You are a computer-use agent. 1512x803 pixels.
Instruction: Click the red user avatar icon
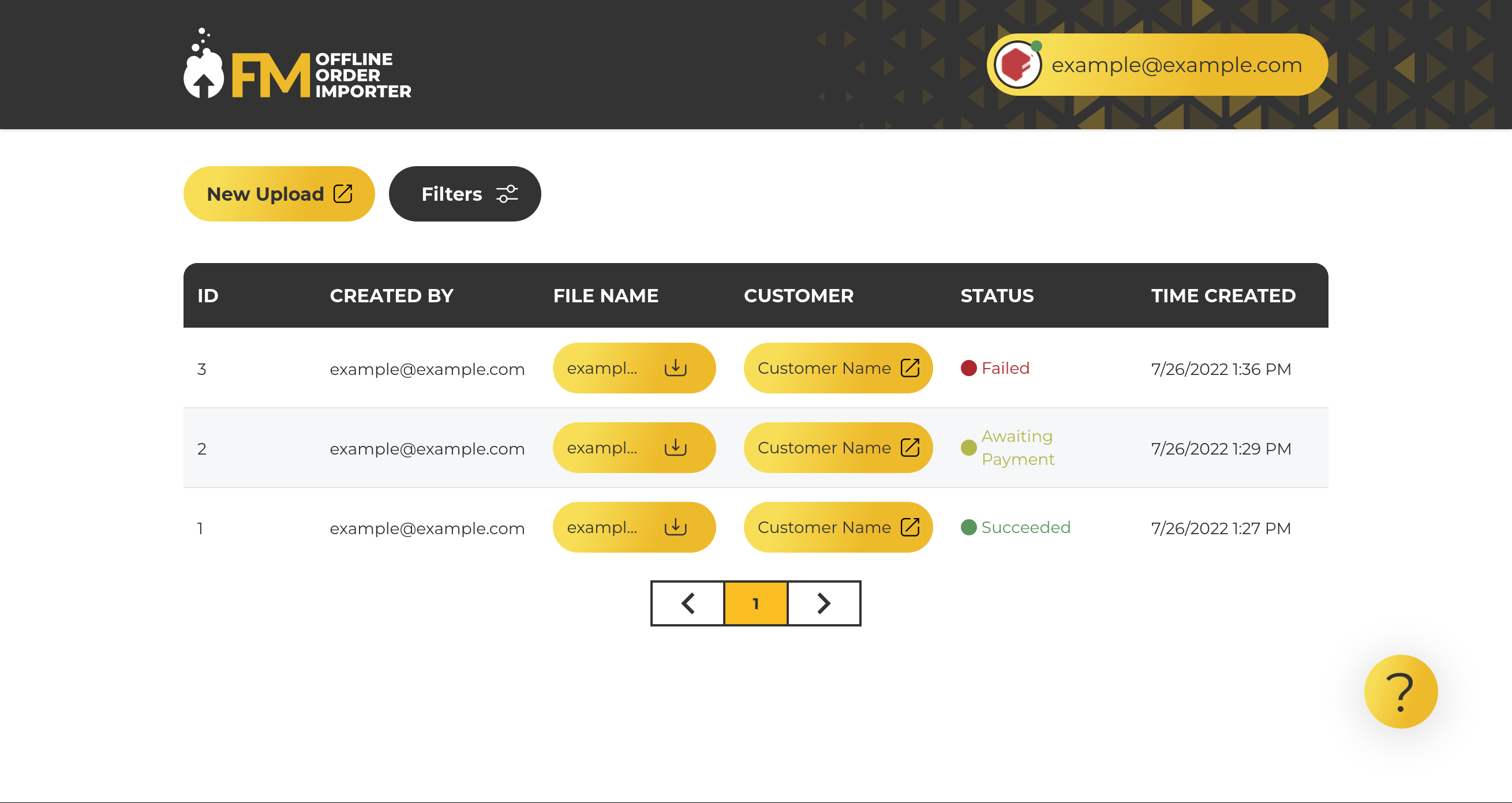point(1017,65)
